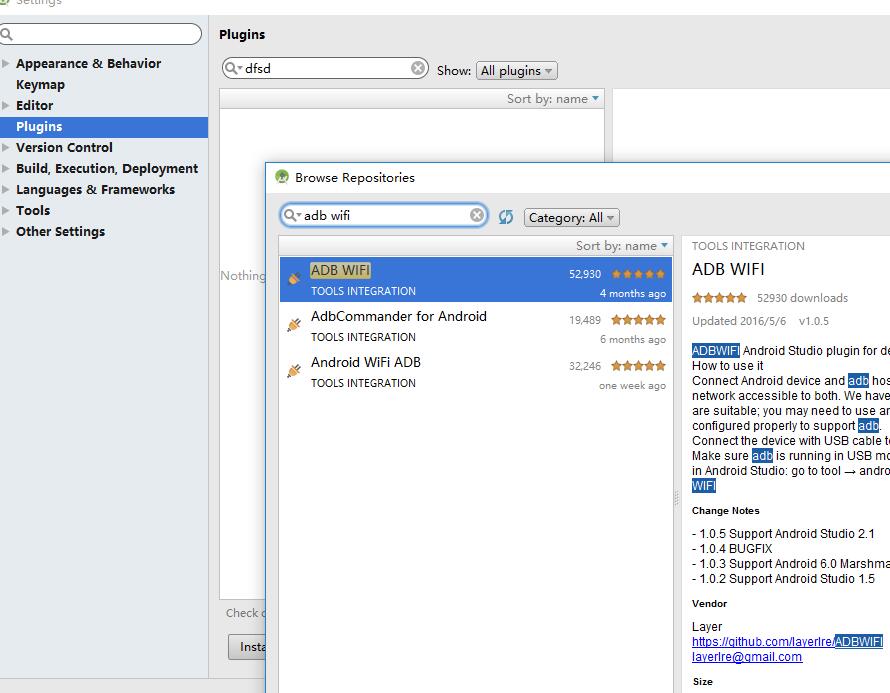890x693 pixels.
Task: Open Sort by name in Browse Repositories
Action: 622,246
